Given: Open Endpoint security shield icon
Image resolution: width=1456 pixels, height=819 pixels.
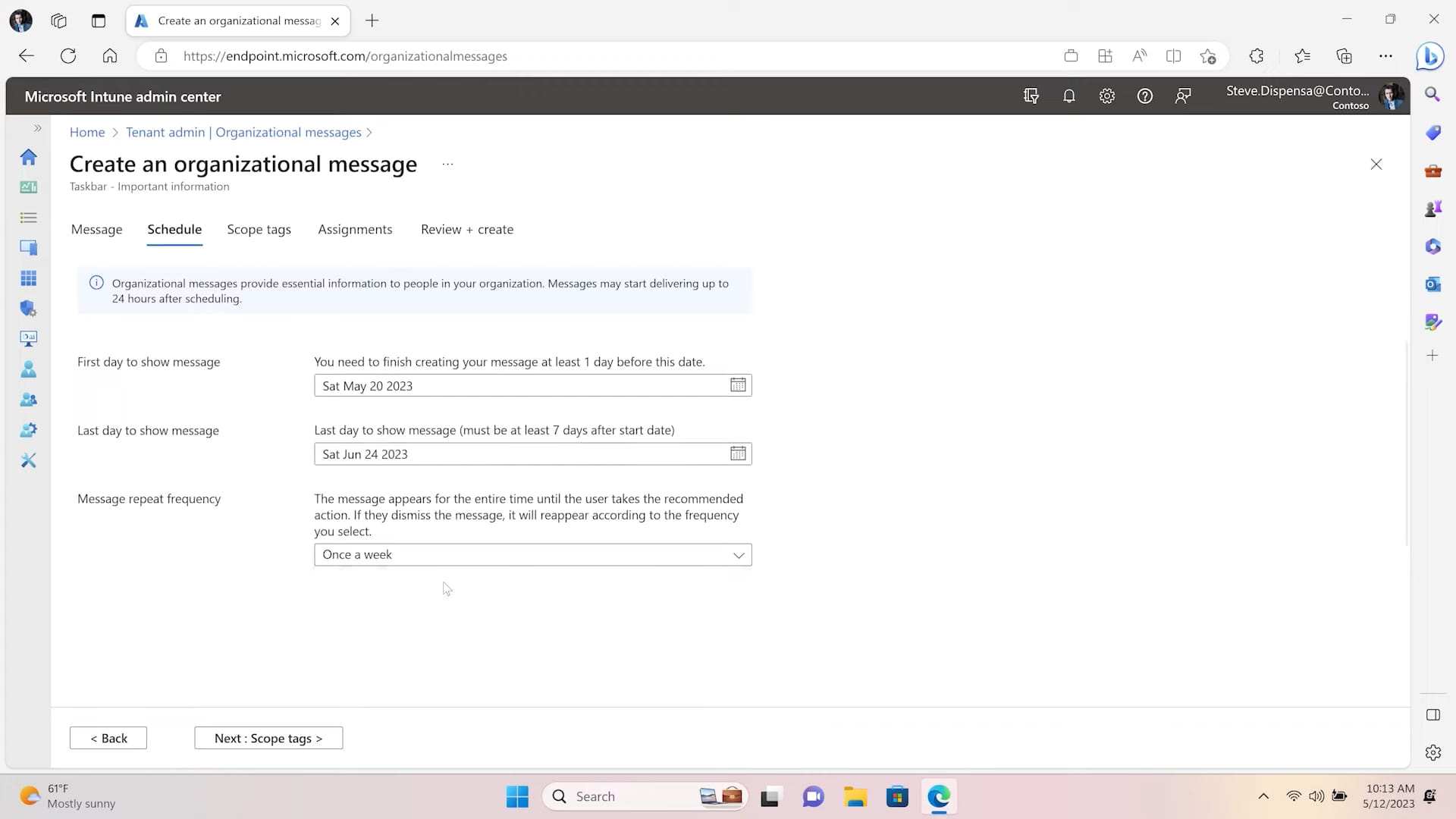Looking at the screenshot, I should click(29, 309).
